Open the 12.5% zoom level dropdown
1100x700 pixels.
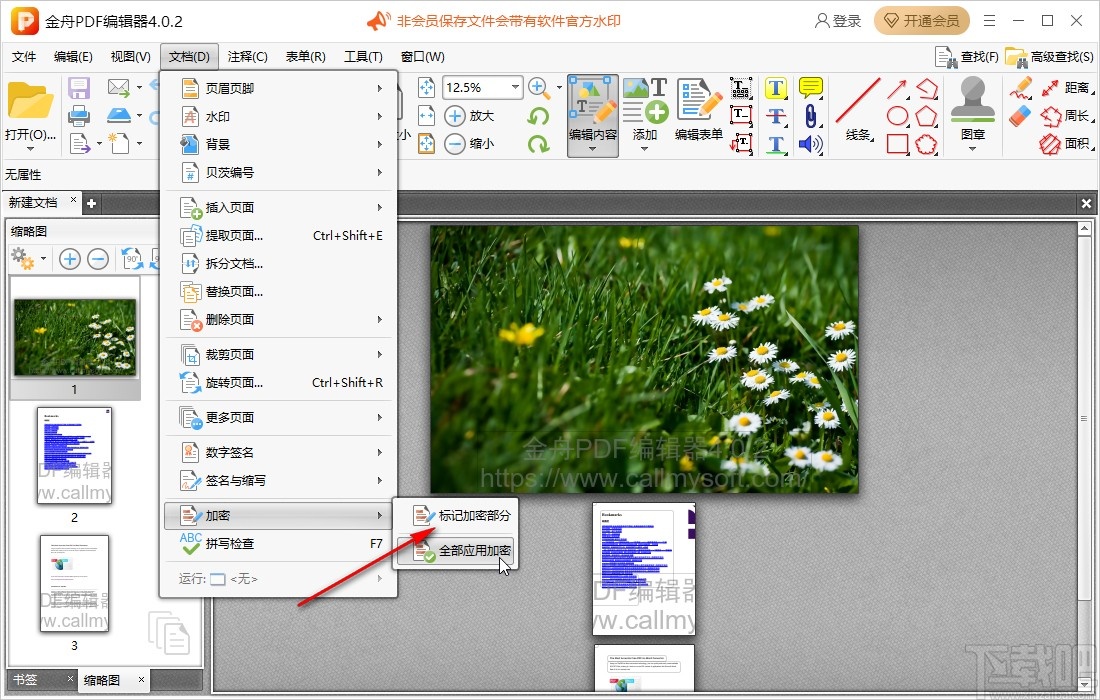click(x=516, y=87)
